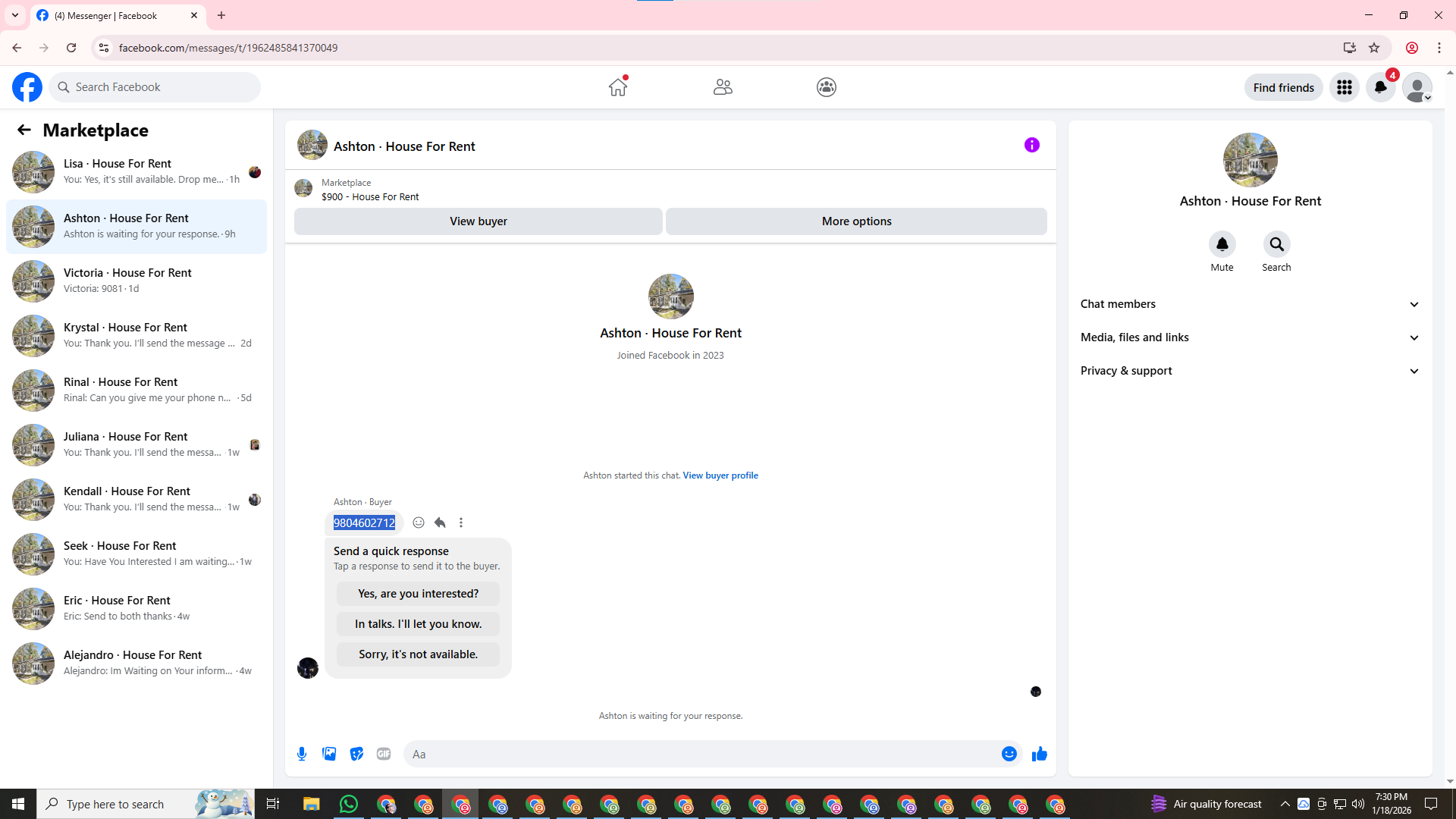Screen dimensions: 1456x819
Task: React to Ashton's phone number message
Action: pyautogui.click(x=419, y=522)
